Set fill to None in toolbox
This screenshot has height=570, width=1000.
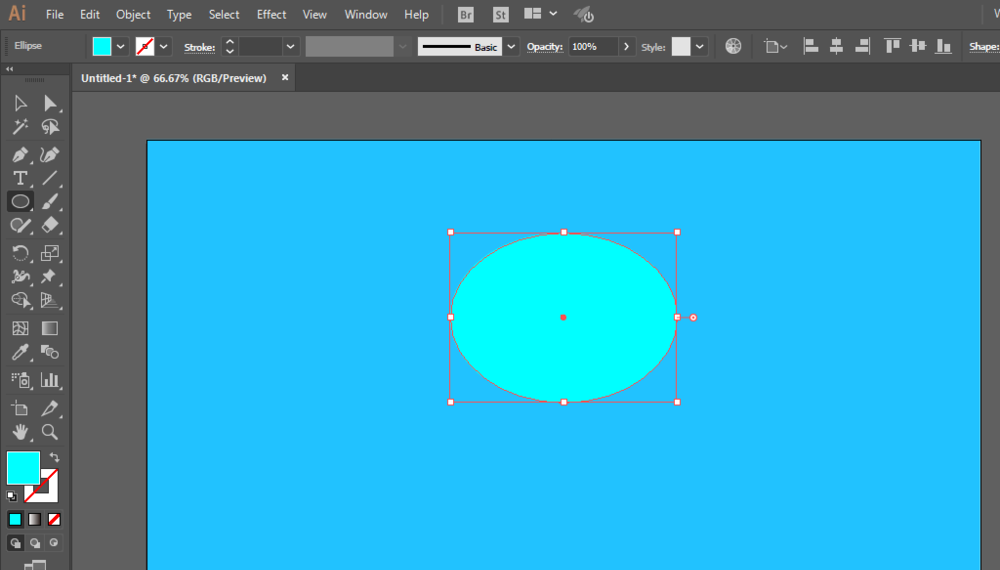click(x=55, y=519)
